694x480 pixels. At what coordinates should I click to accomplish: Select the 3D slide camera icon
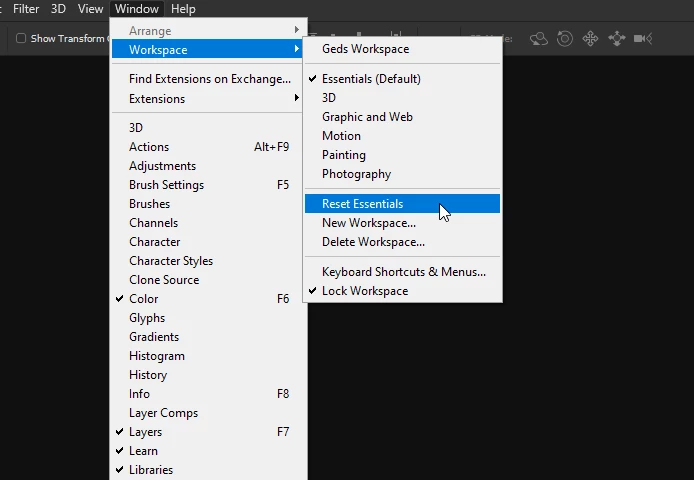point(617,39)
